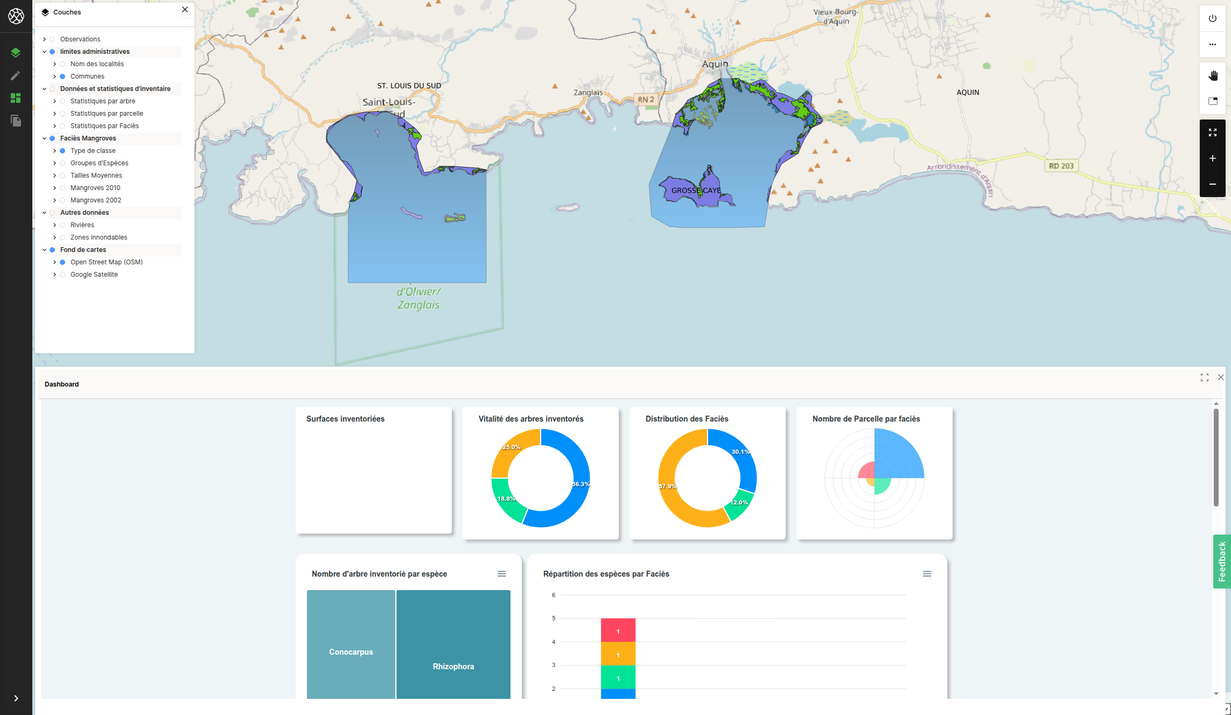The image size is (1231, 715).
Task: Expand the Dashboard panel to fullscreen
Action: click(1204, 378)
